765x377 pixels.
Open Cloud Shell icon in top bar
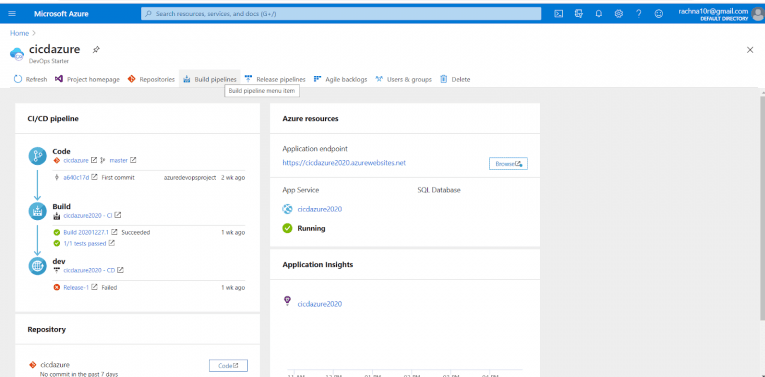[559, 14]
